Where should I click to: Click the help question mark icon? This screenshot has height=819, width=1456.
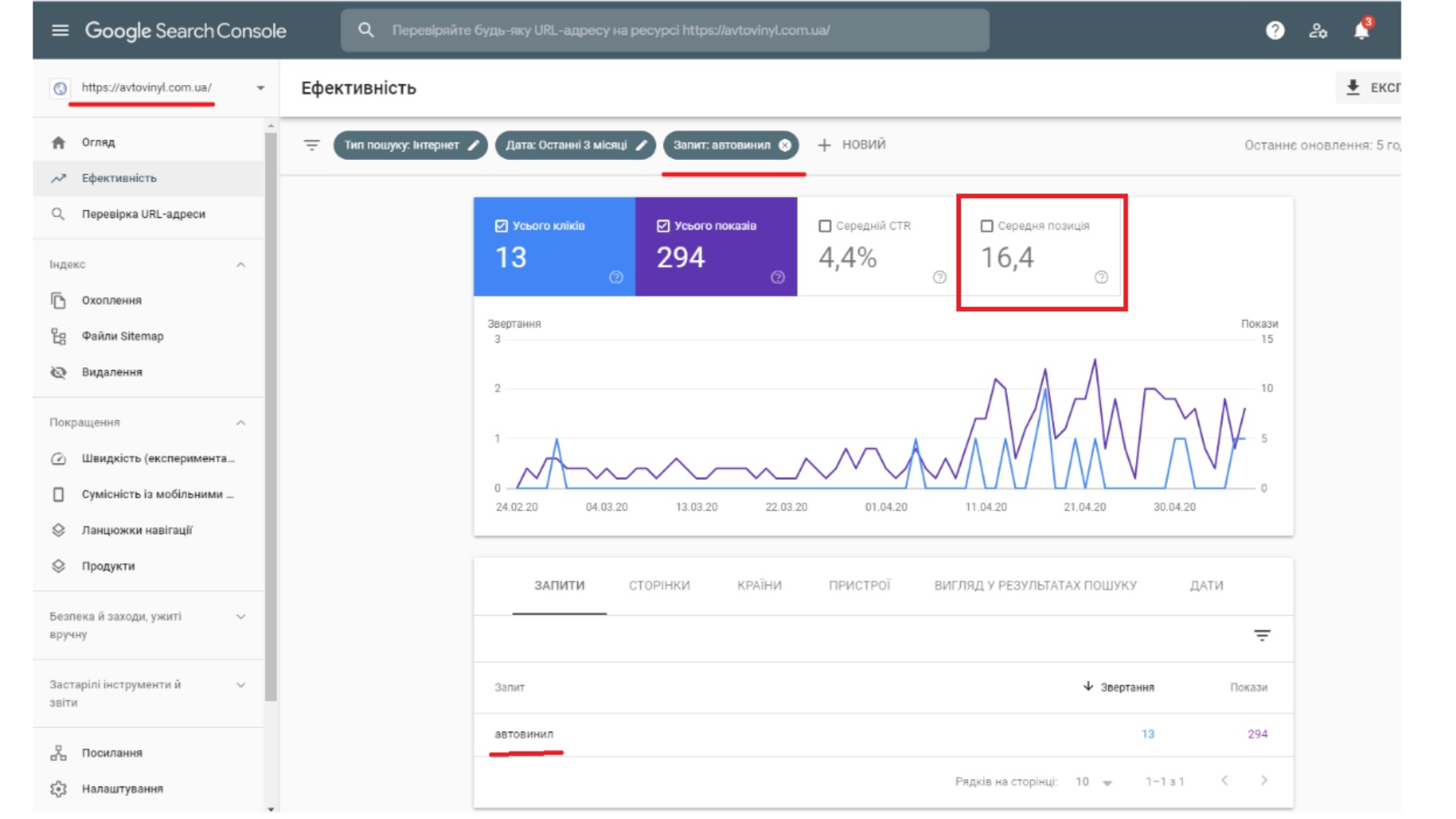tap(1275, 30)
